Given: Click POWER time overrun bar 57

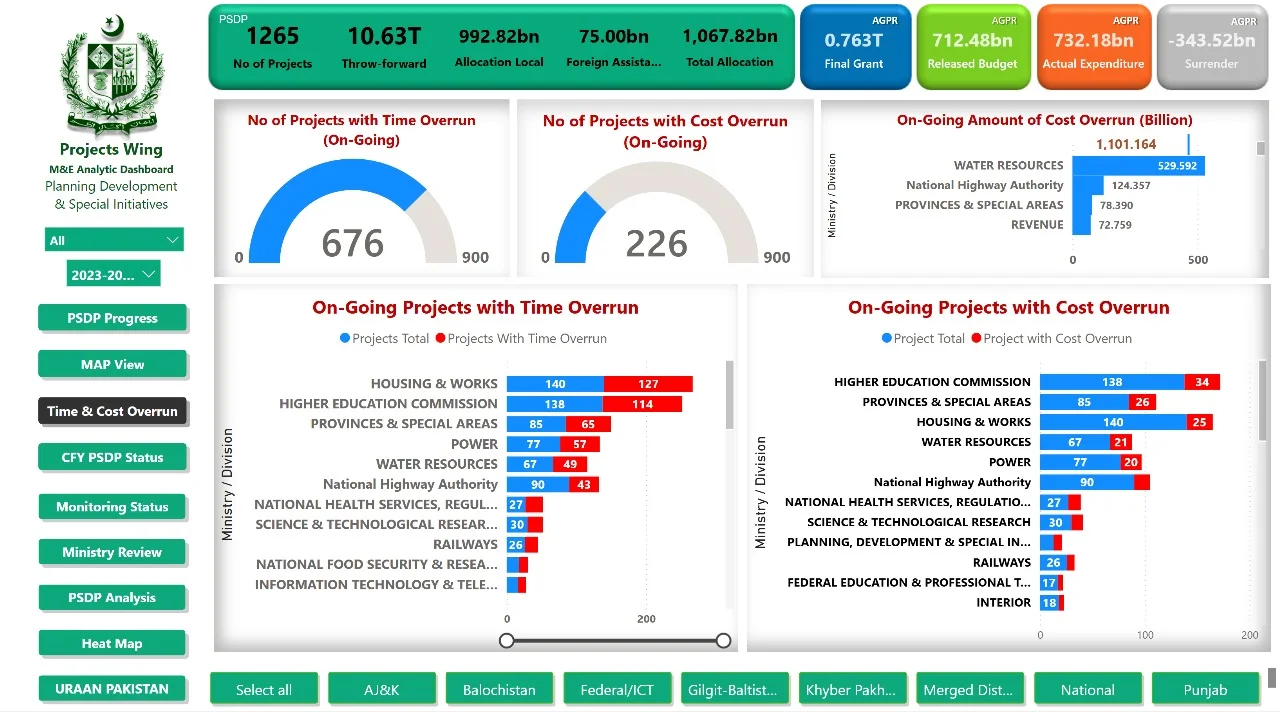Looking at the screenshot, I should click(580, 444).
